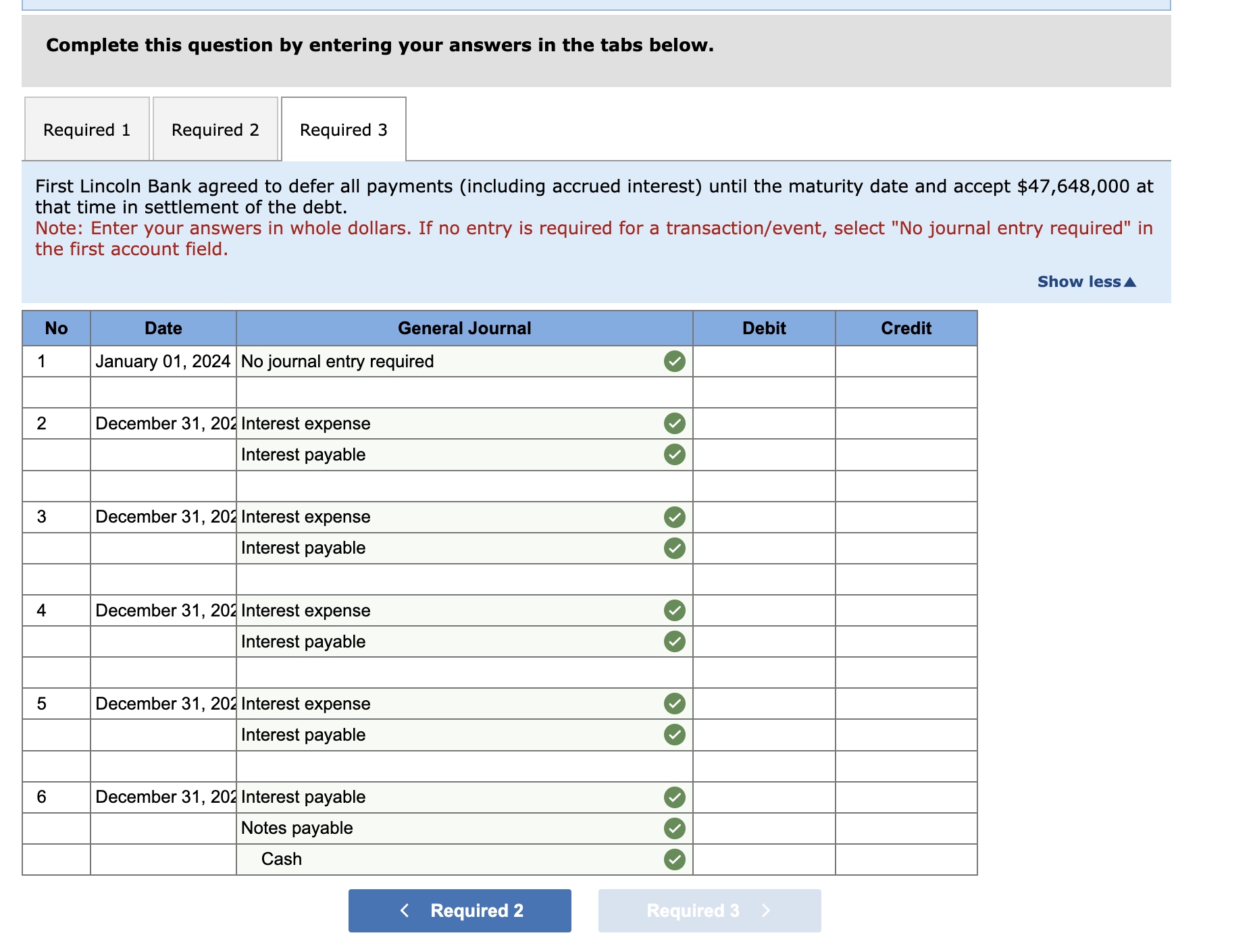1255x952 pixels.
Task: Click the Credit column header
Action: 906,328
